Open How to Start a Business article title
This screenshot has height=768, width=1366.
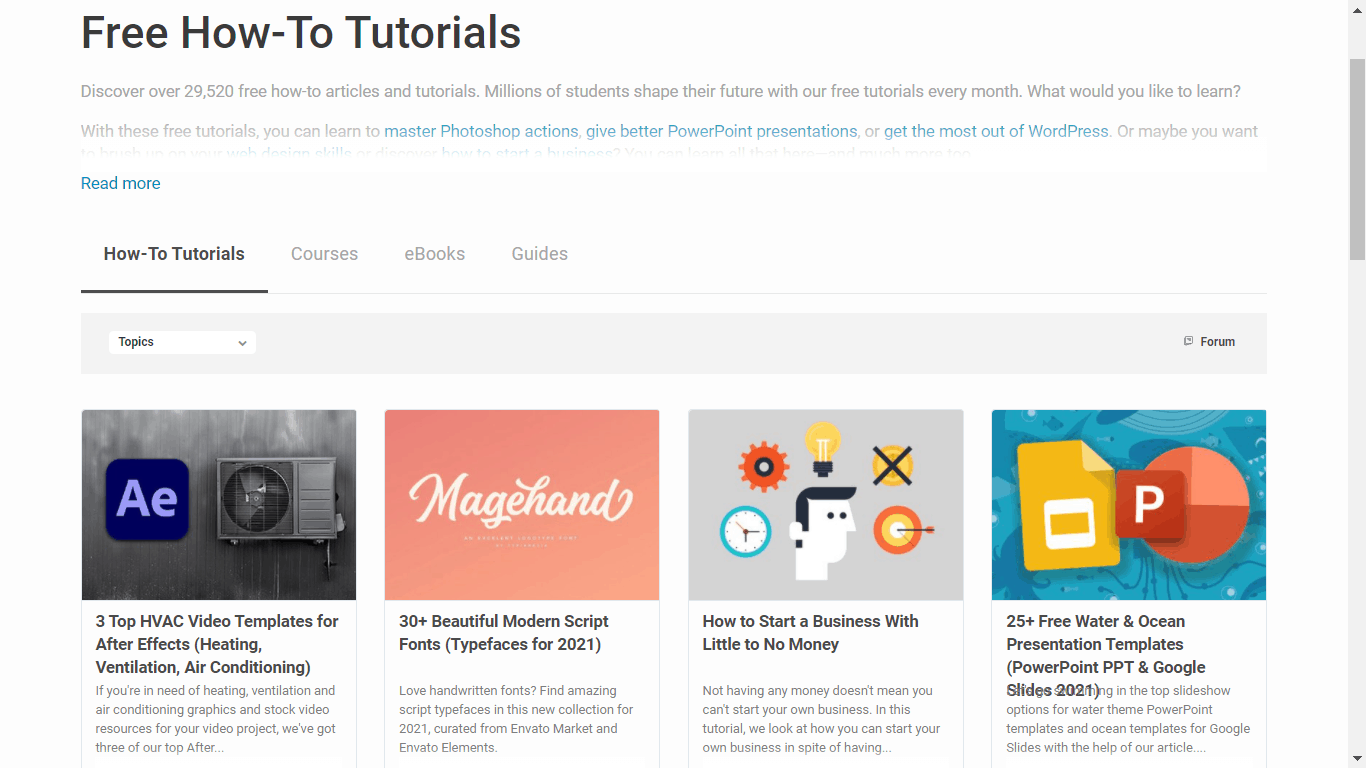point(810,633)
